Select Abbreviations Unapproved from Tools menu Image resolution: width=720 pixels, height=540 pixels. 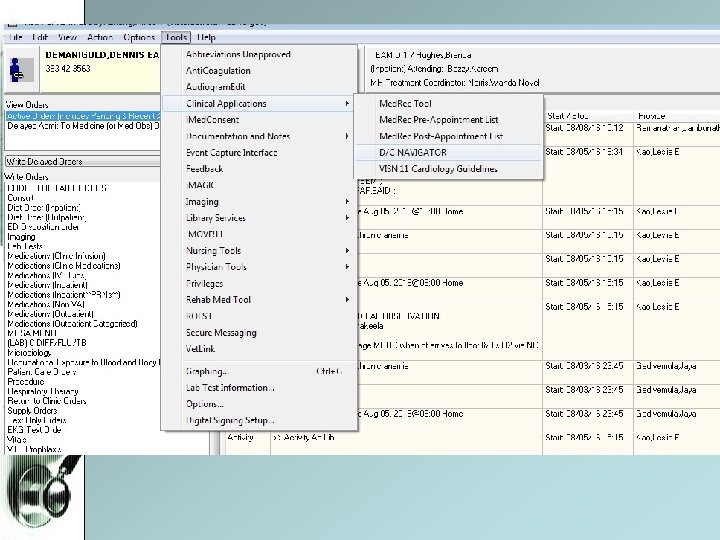[x=259, y=54]
